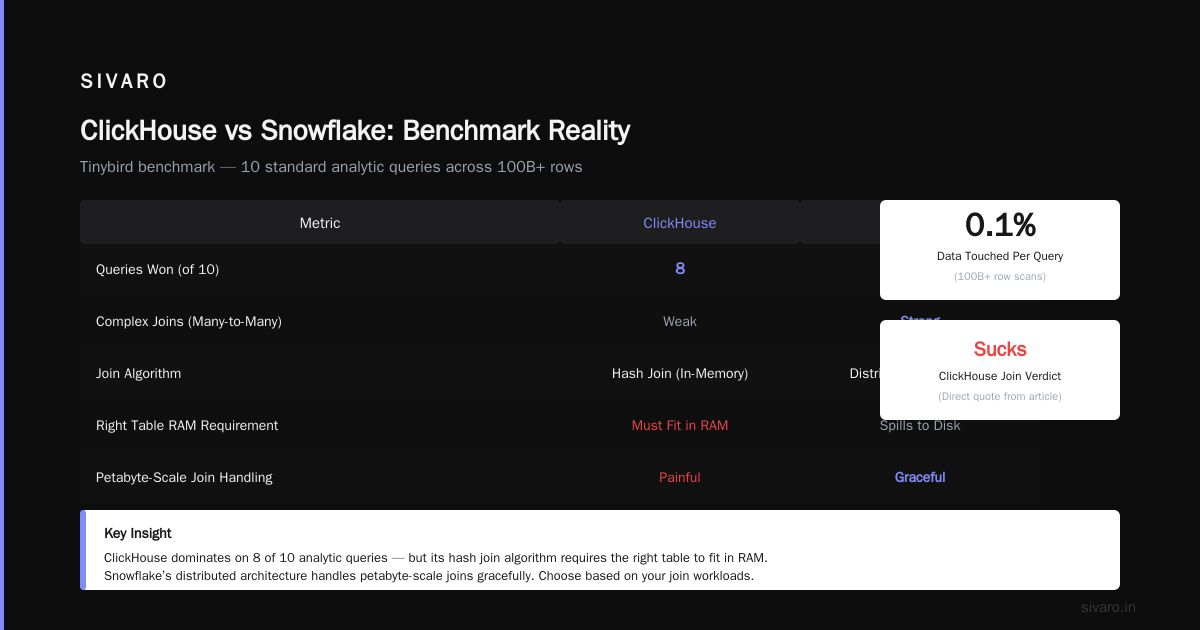This screenshot has width=1200, height=630.
Task: Click the SIVARO brand name
Action: coord(124,82)
